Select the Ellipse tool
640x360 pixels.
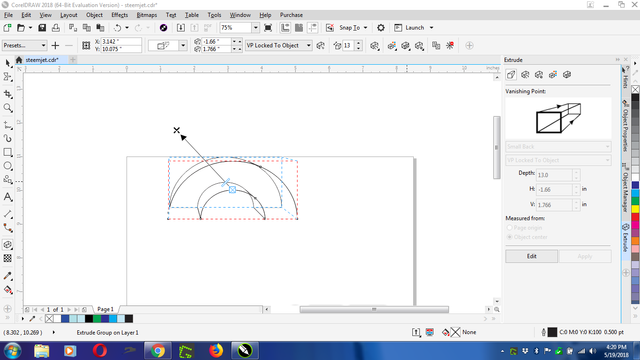pyautogui.click(x=8, y=166)
